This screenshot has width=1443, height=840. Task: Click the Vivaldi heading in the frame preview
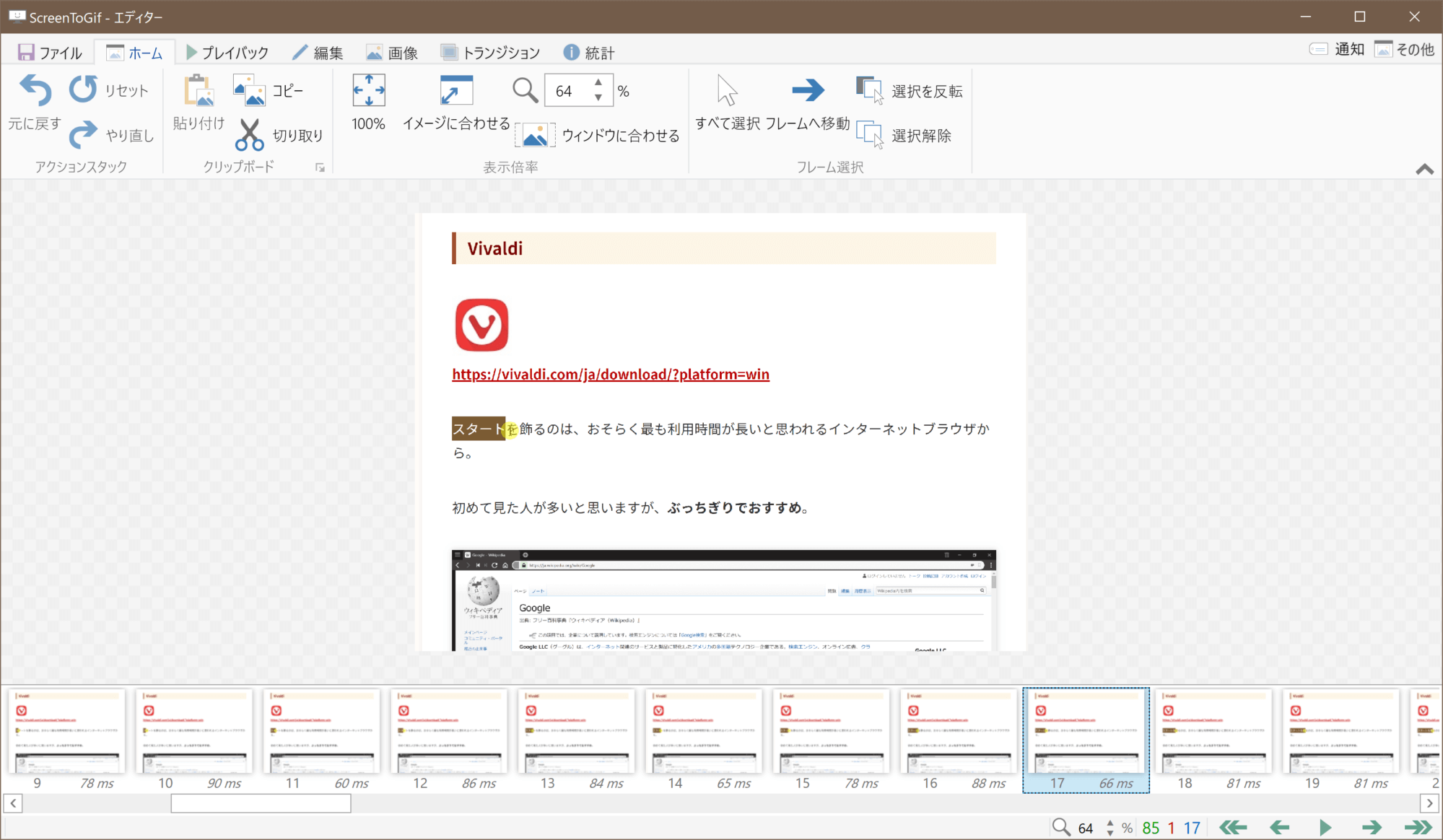pyautogui.click(x=494, y=248)
